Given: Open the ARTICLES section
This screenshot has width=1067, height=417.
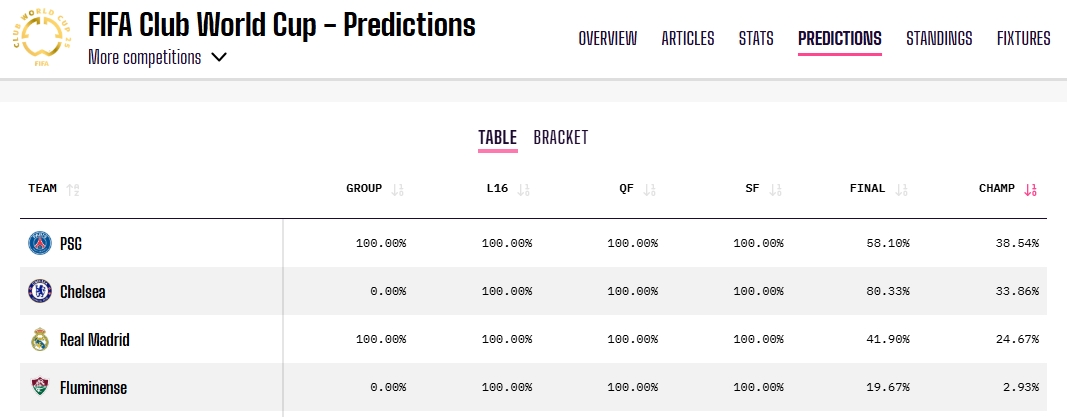Looking at the screenshot, I should coord(688,39).
